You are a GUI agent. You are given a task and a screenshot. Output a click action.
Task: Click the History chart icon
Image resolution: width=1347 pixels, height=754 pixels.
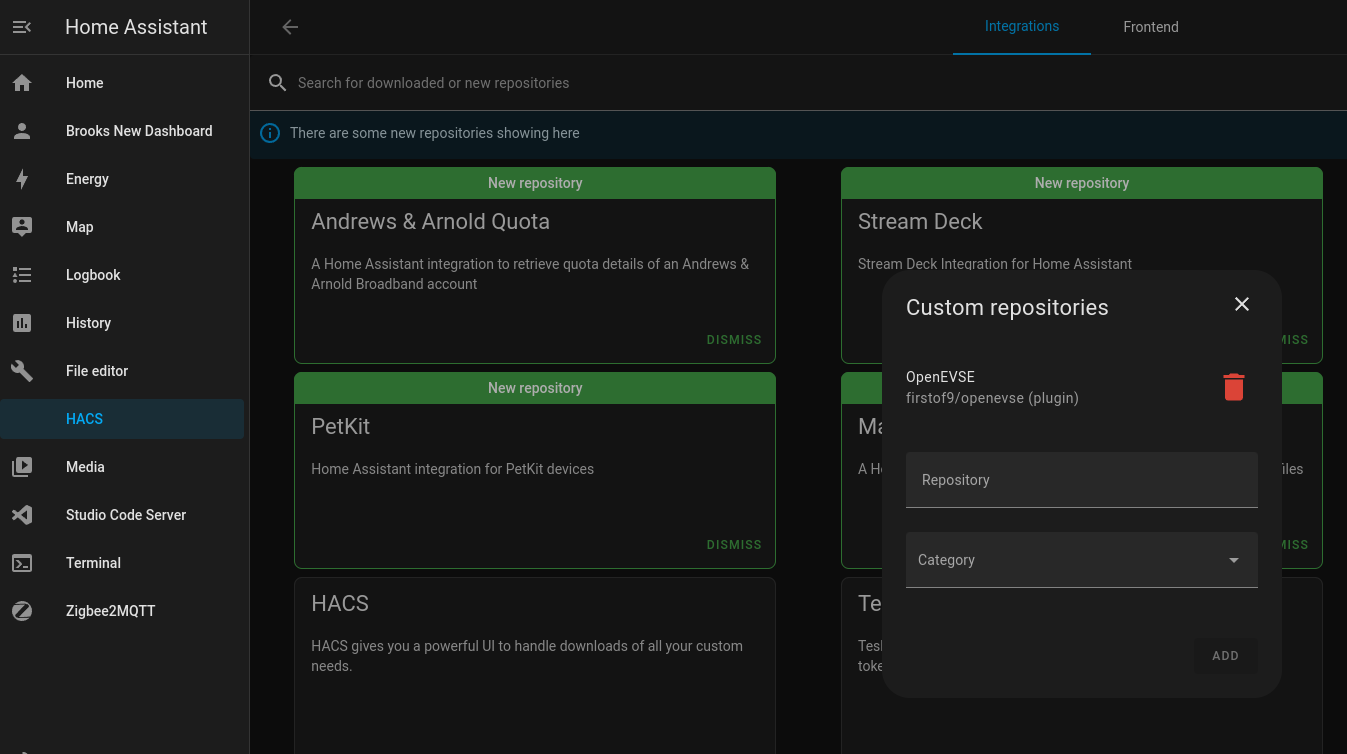tap(22, 323)
